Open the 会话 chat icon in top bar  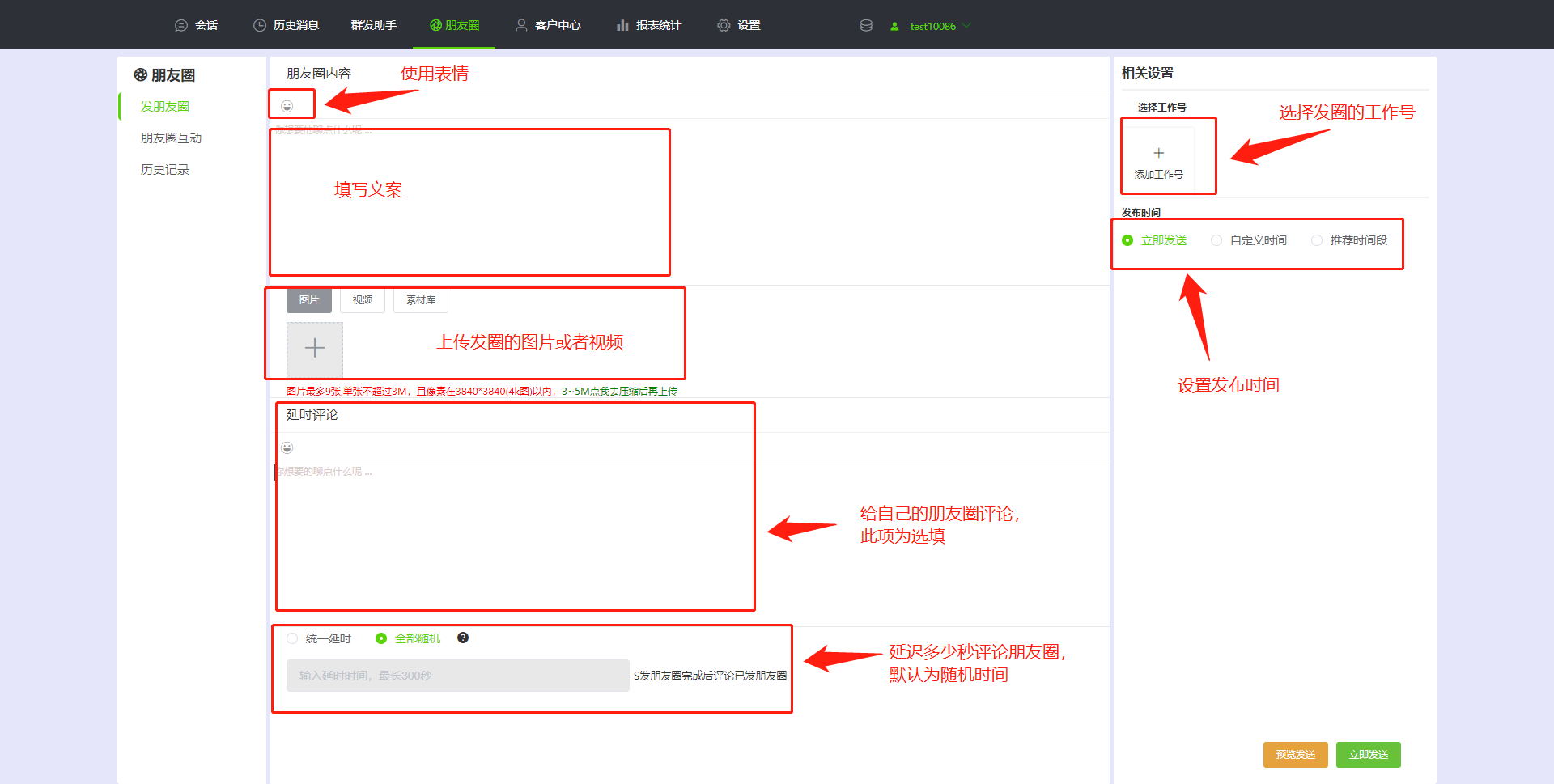point(181,26)
